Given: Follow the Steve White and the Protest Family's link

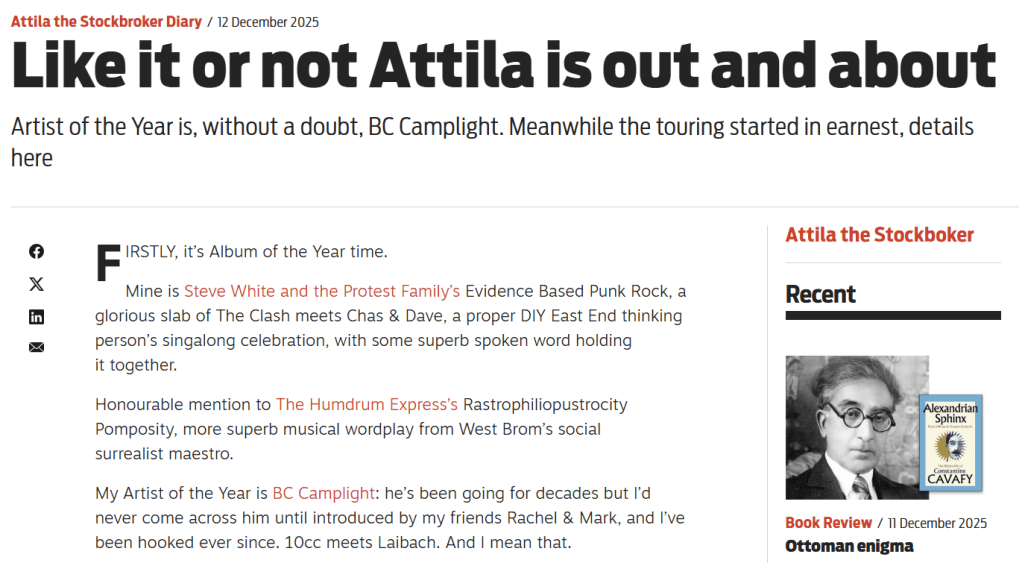Looking at the screenshot, I should 322,292.
